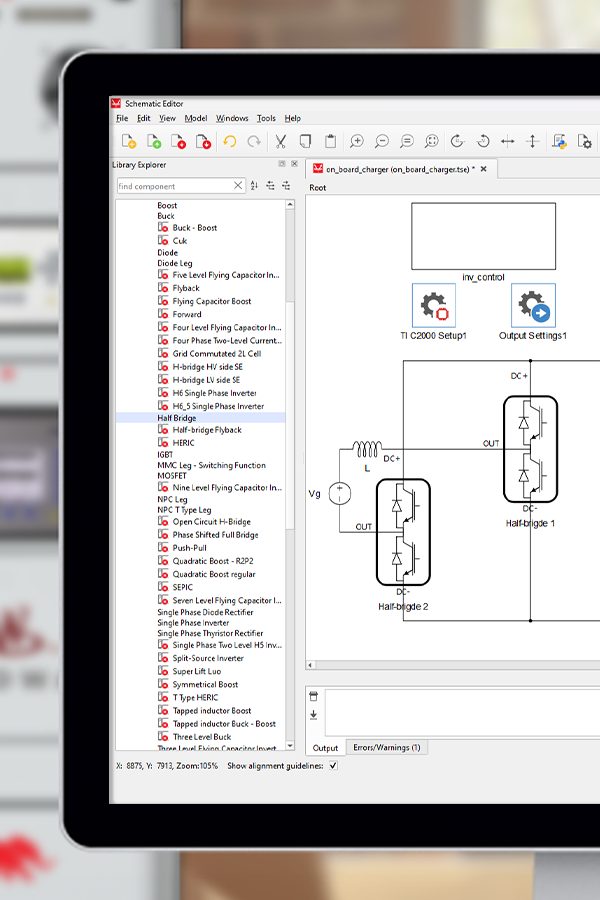Flip the selection vertically
Screen dimensions: 600x900
[x=532, y=141]
